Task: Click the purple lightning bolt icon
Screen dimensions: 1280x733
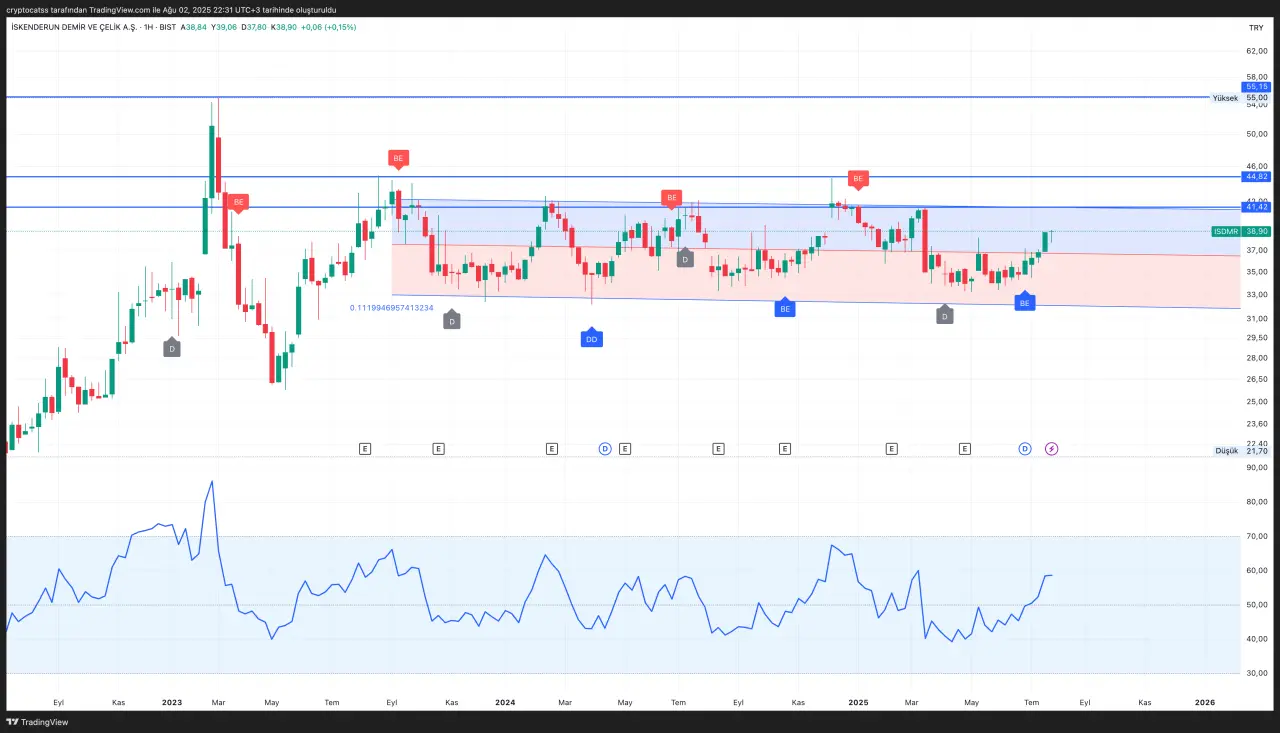Action: click(x=1051, y=449)
